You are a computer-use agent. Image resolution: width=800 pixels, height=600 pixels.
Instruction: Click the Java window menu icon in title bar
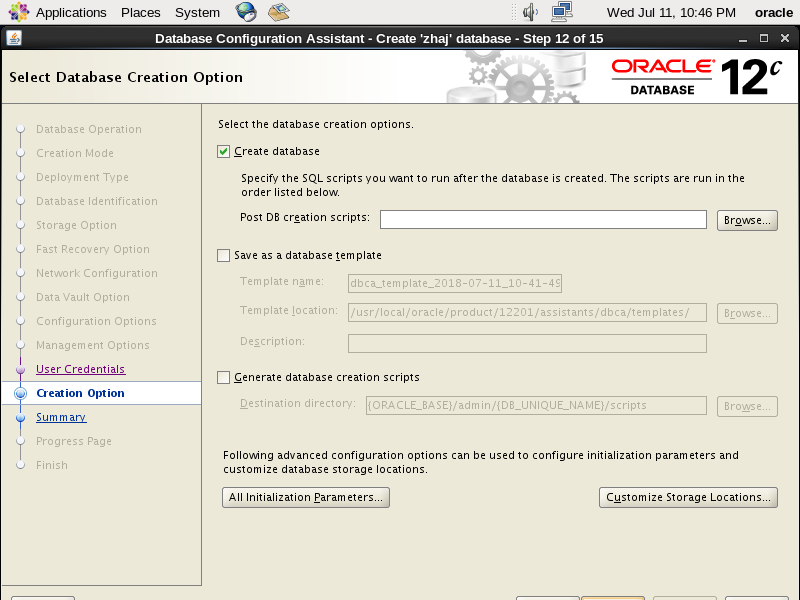(14, 38)
